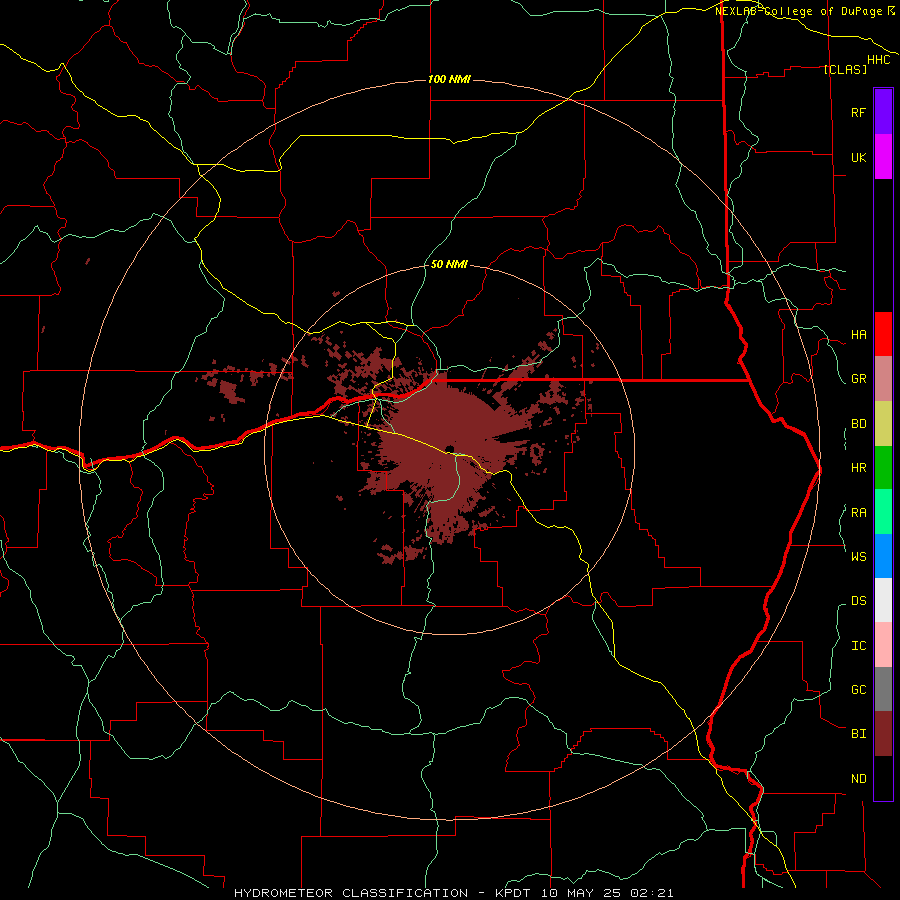Click the RF purple legend swatch
This screenshot has height=900, width=900.
(x=883, y=112)
